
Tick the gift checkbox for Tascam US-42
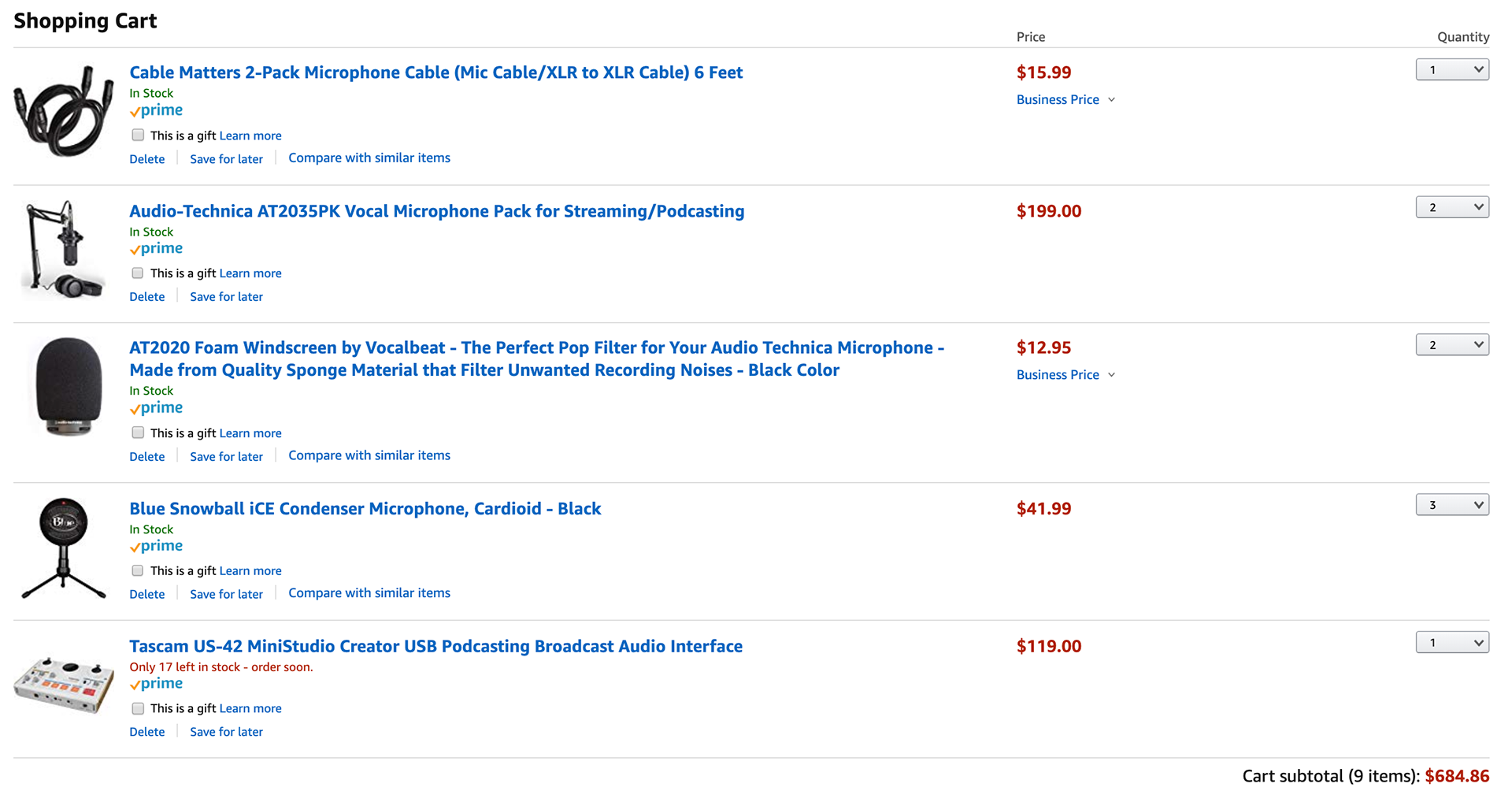coord(138,708)
